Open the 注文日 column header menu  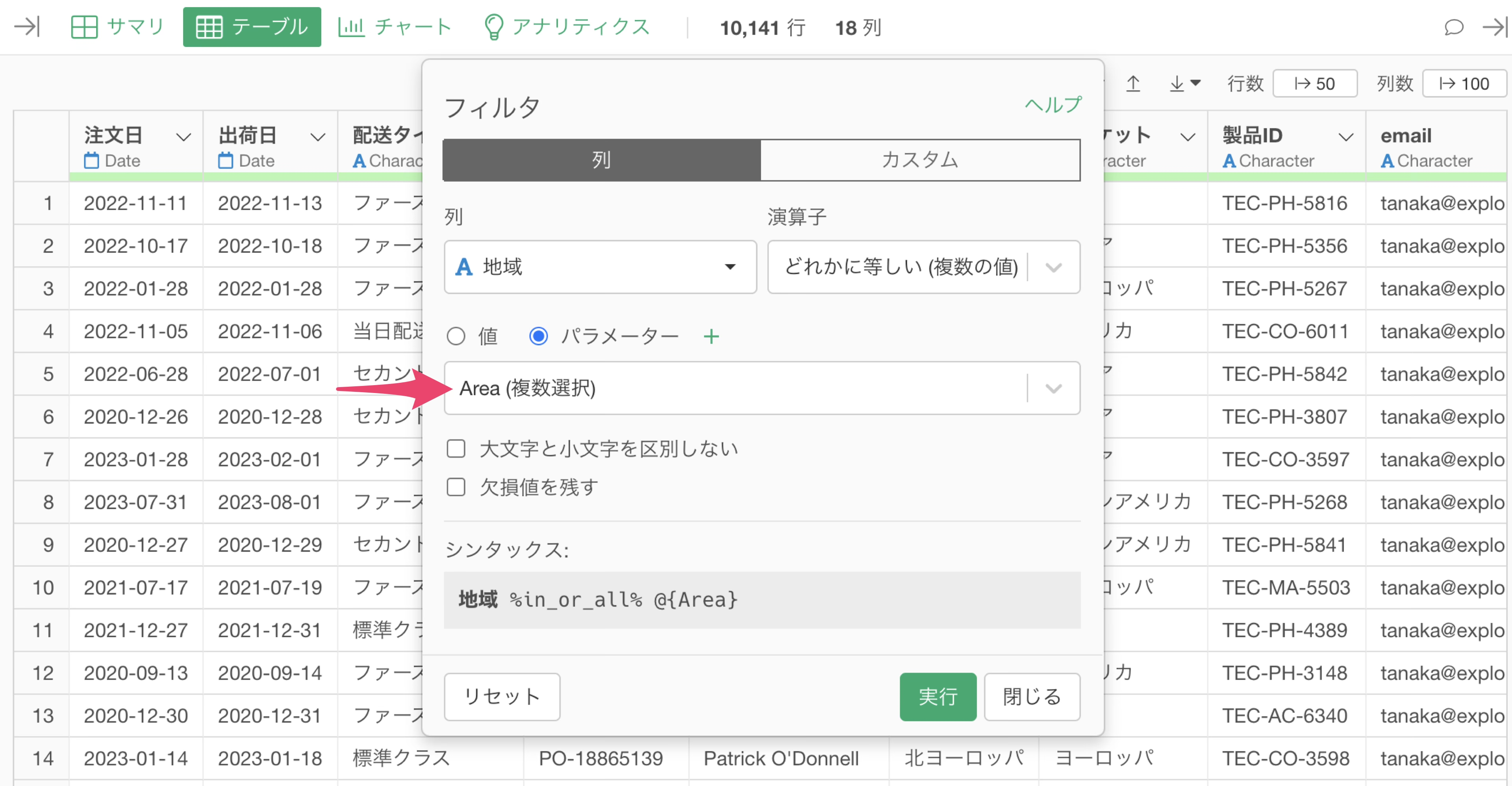pos(183,137)
